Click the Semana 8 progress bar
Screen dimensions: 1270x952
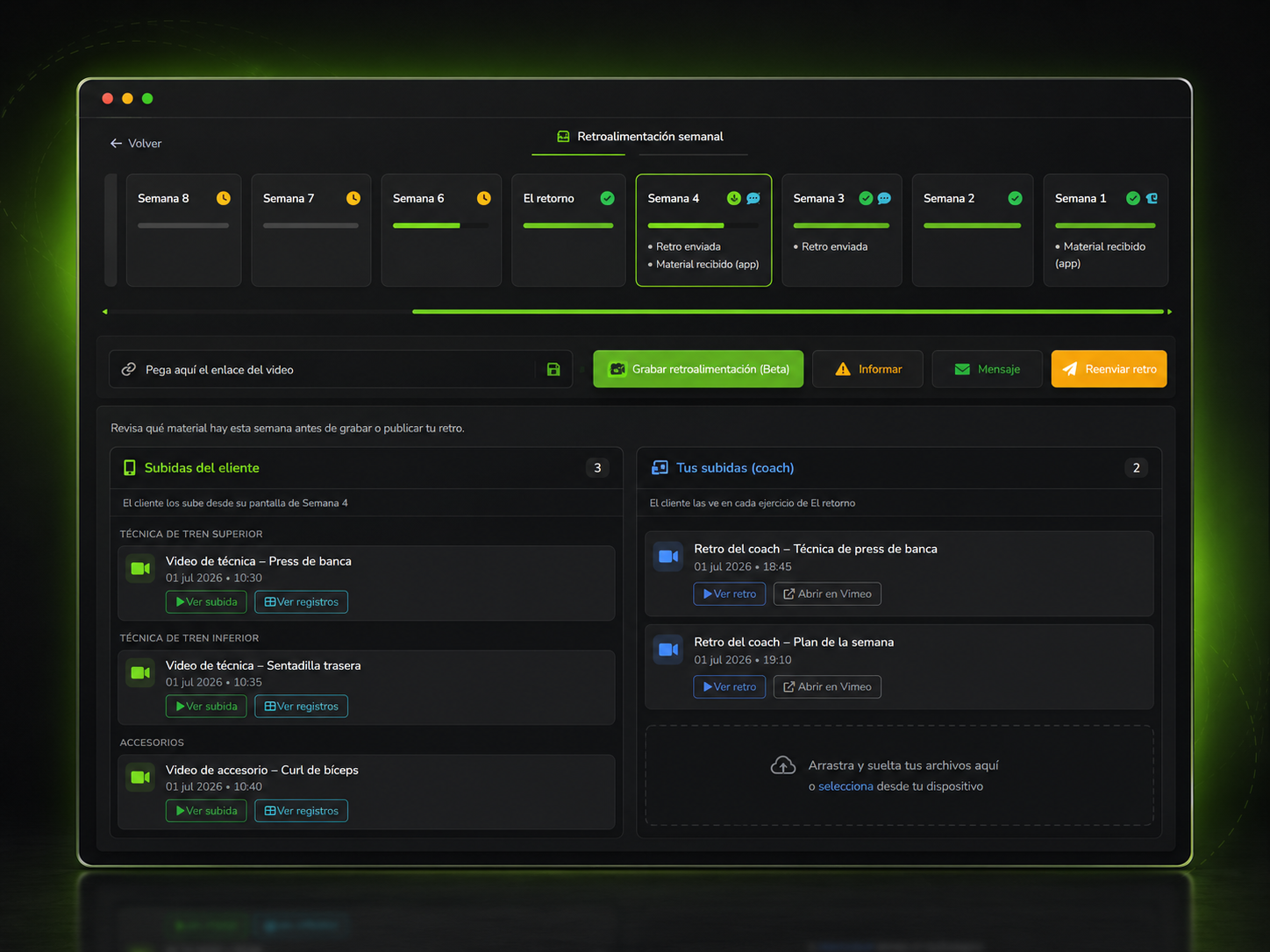point(183,225)
